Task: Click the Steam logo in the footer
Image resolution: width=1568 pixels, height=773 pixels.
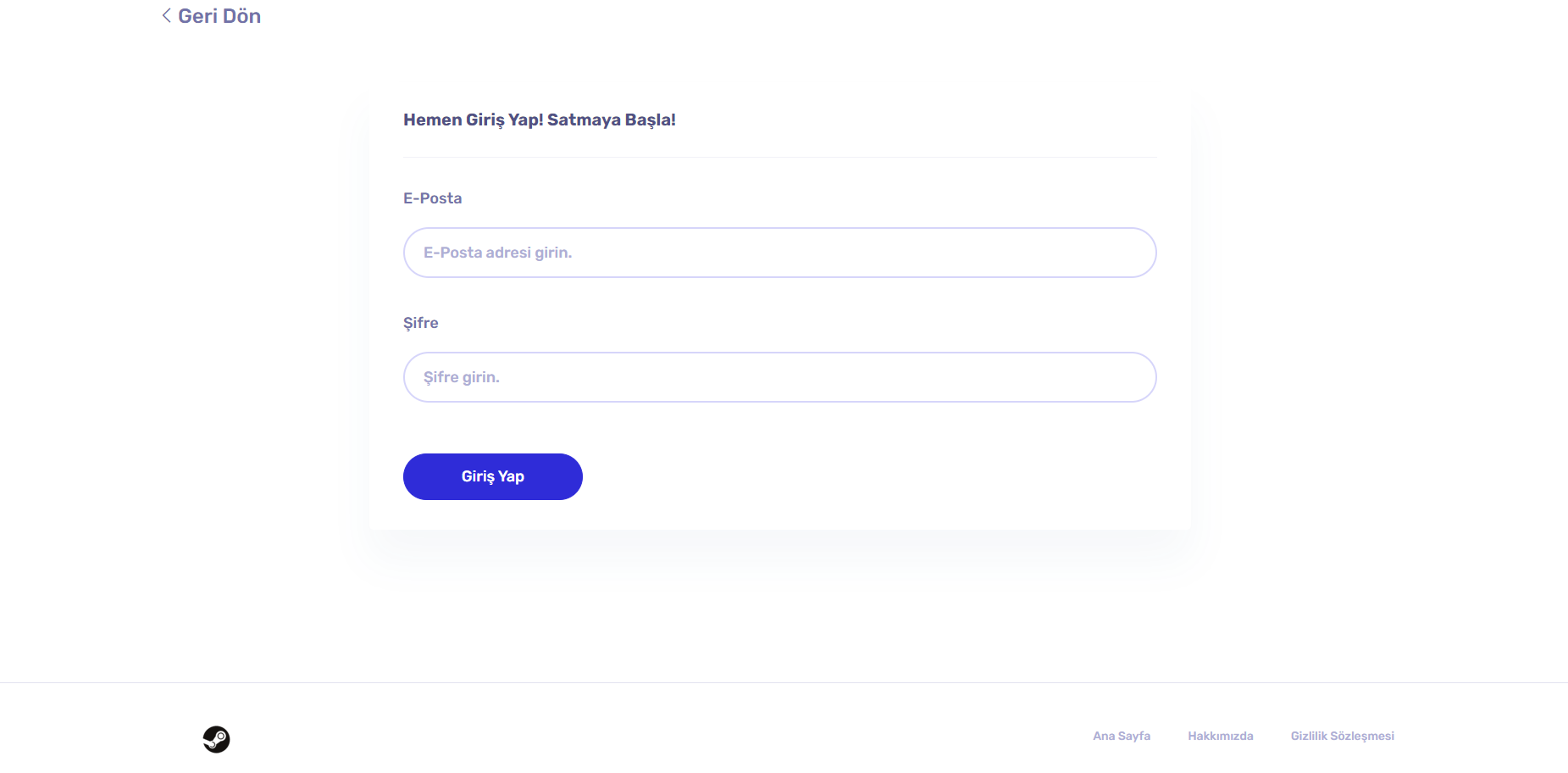Action: [x=216, y=739]
